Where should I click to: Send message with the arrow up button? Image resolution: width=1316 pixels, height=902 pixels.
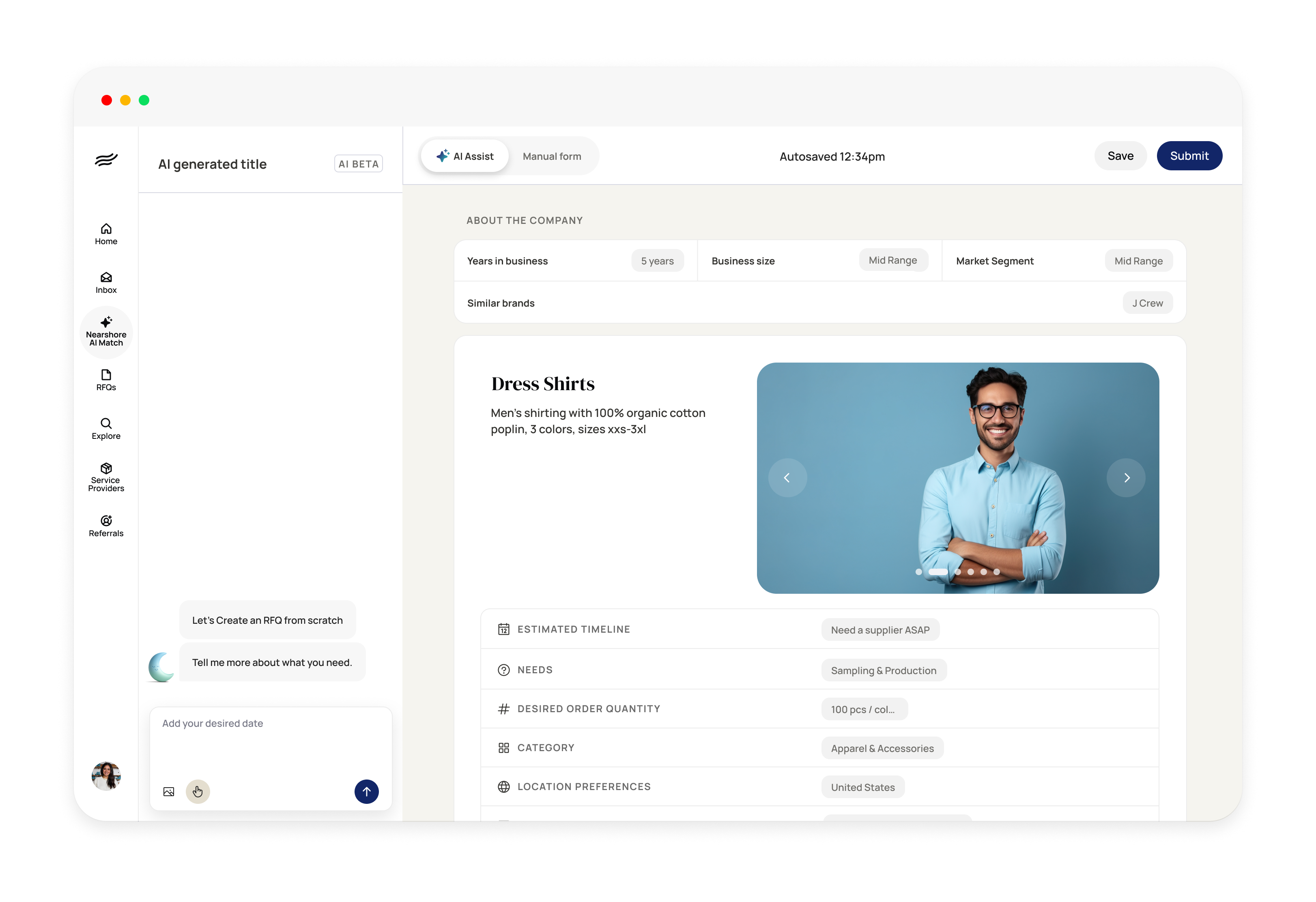(x=366, y=792)
